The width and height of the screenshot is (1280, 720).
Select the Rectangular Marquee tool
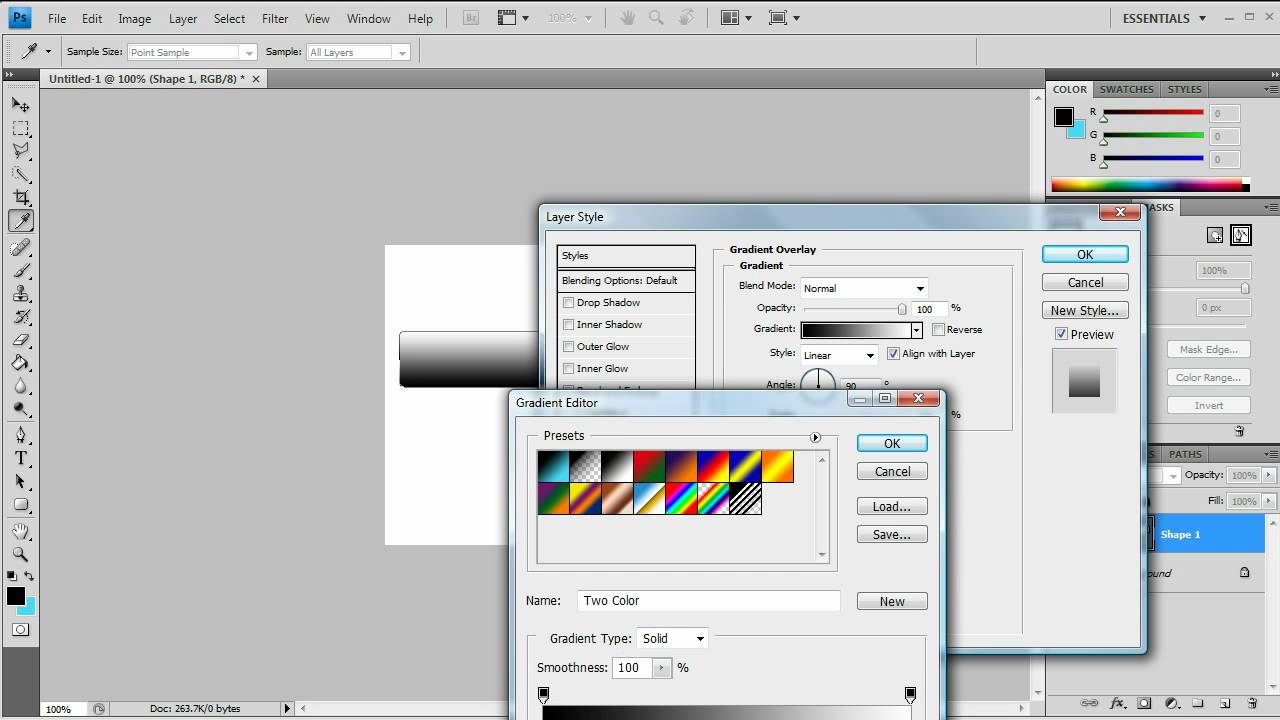point(21,128)
